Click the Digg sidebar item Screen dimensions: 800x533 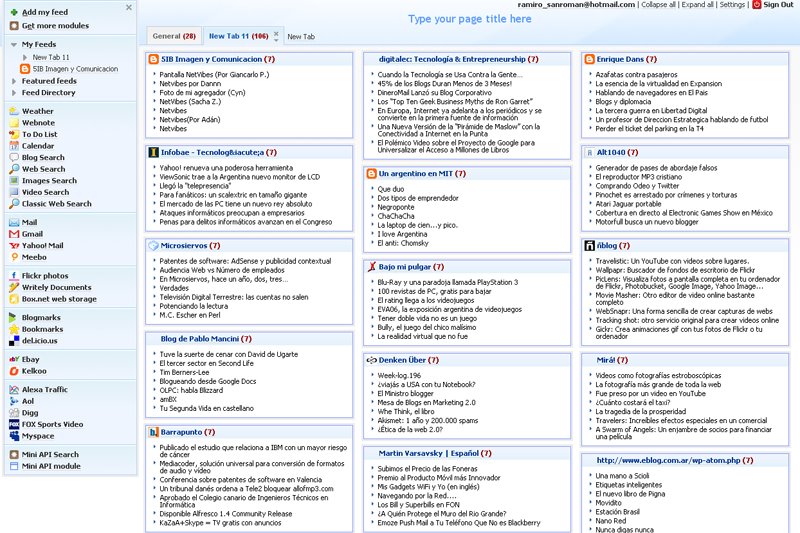[x=30, y=413]
